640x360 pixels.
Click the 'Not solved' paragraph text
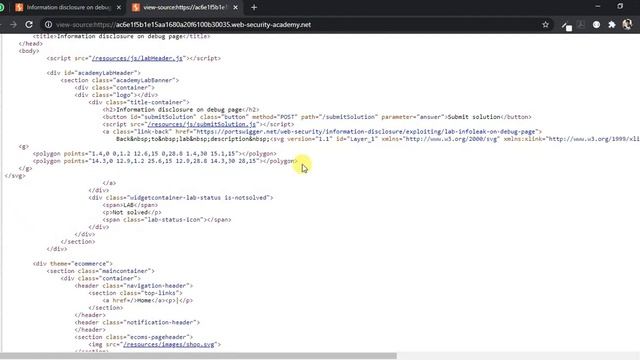[x=130, y=213]
